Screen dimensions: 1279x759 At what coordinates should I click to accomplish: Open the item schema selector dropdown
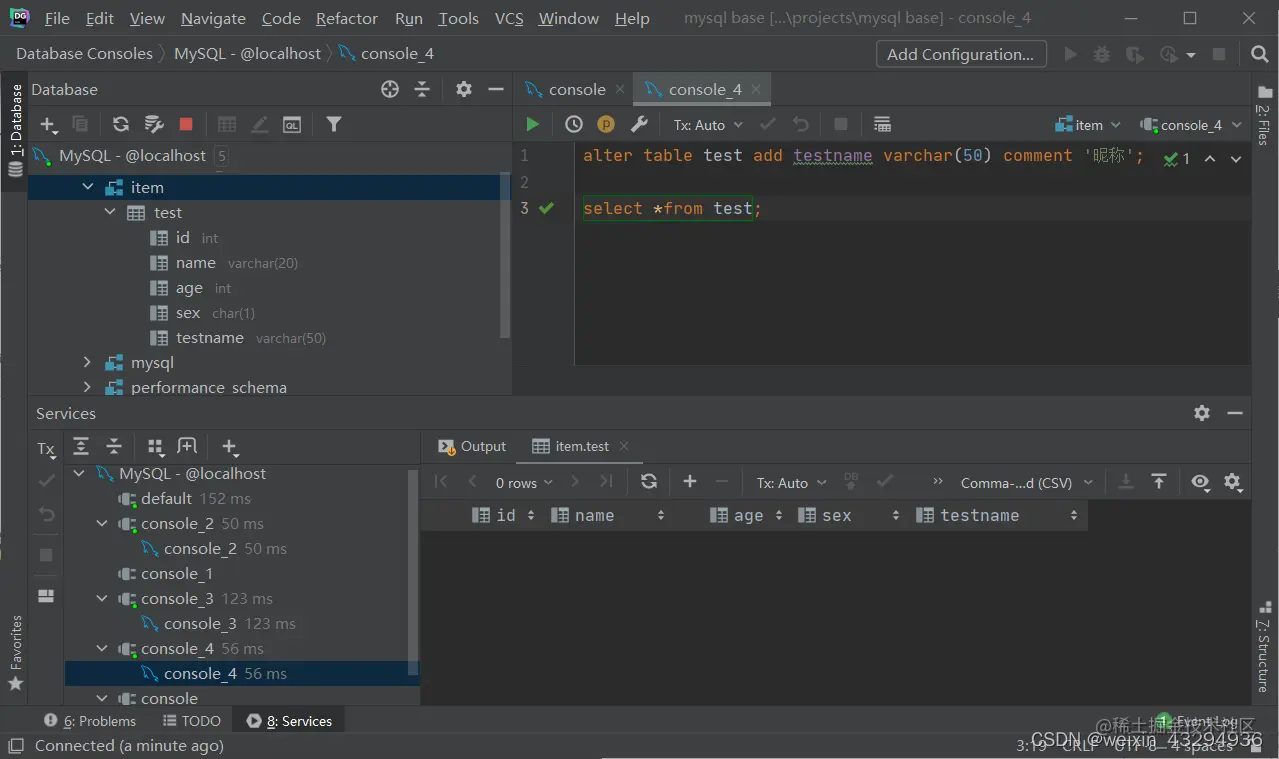coord(1089,125)
